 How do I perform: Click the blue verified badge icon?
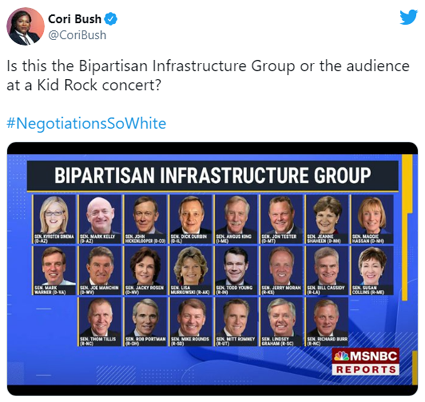pos(111,19)
